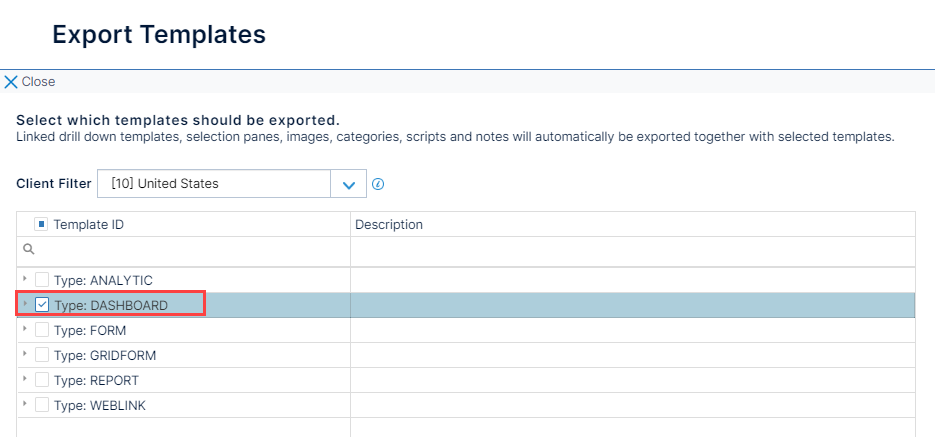Expand the Type: FORM group arrow
Image resolution: width=935 pixels, height=437 pixels.
tap(24, 328)
